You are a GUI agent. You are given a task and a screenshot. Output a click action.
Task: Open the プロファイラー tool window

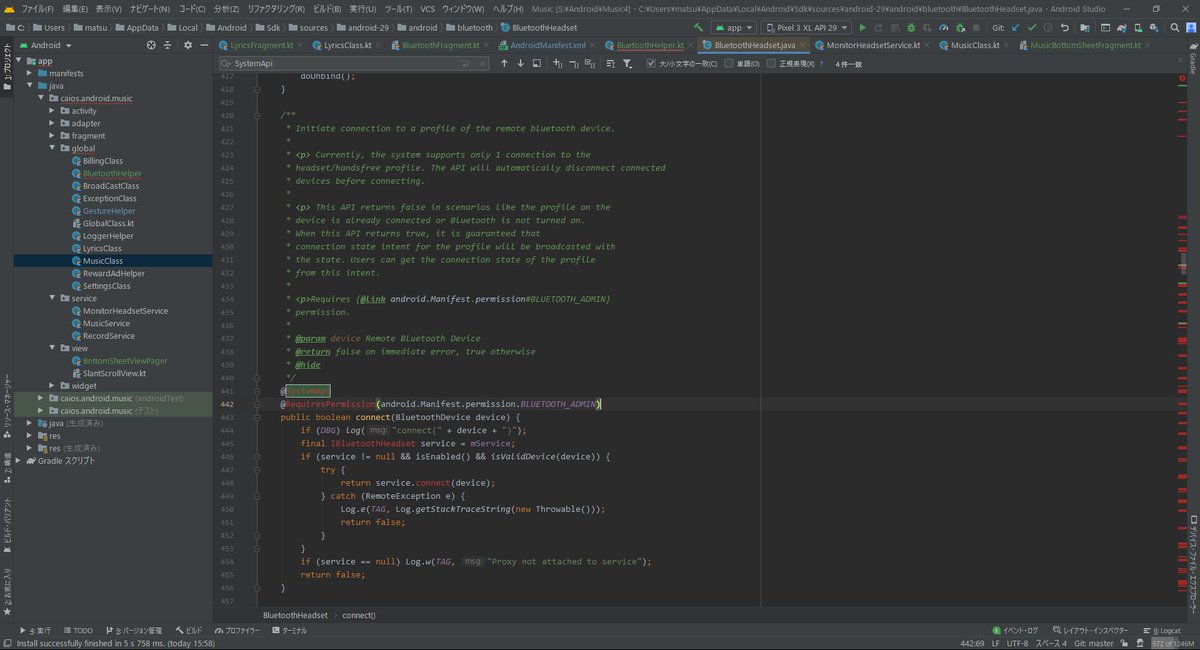coord(236,631)
